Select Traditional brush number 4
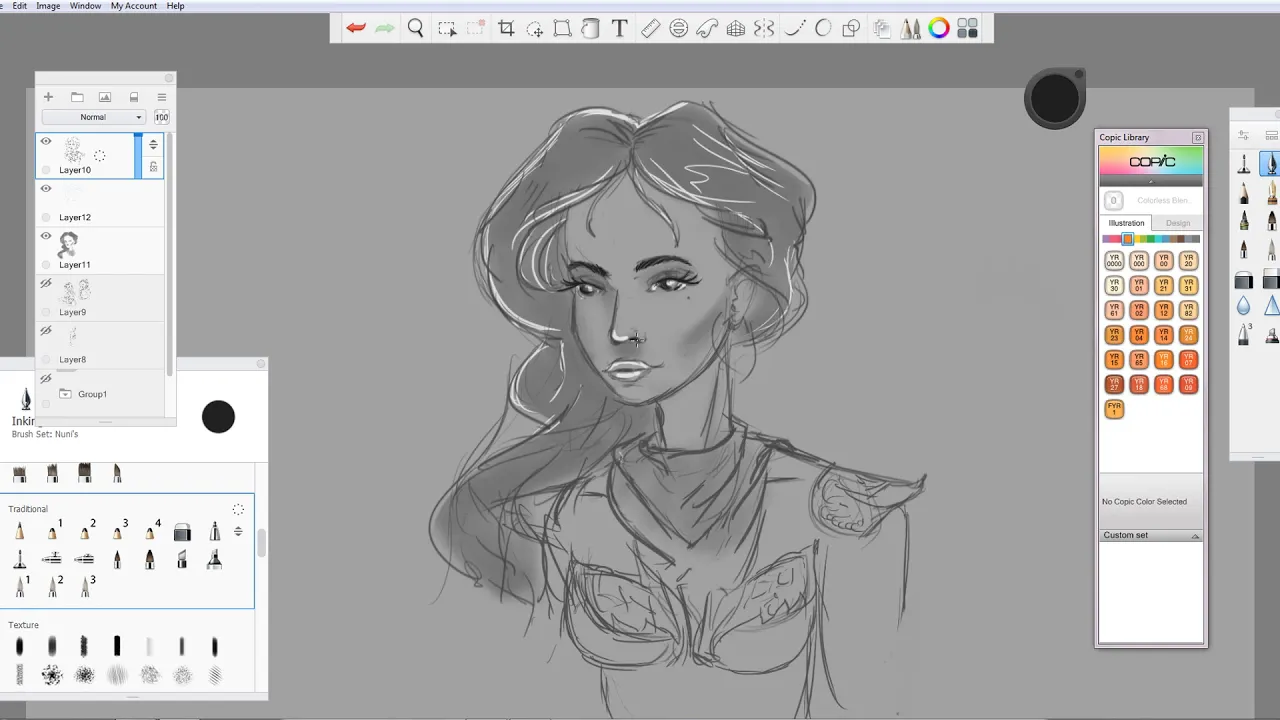 (150, 532)
